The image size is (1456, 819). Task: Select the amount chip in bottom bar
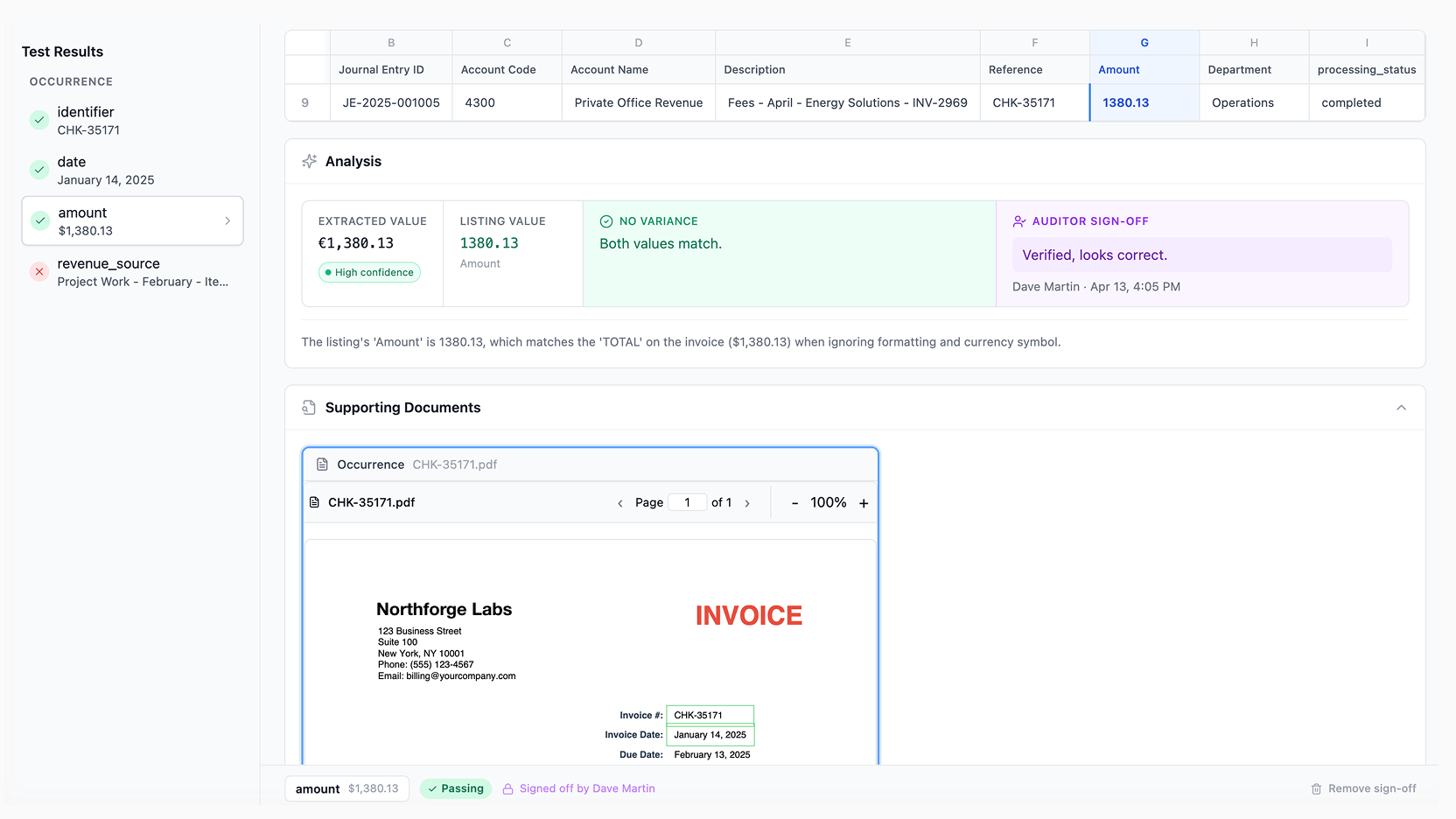pos(346,788)
